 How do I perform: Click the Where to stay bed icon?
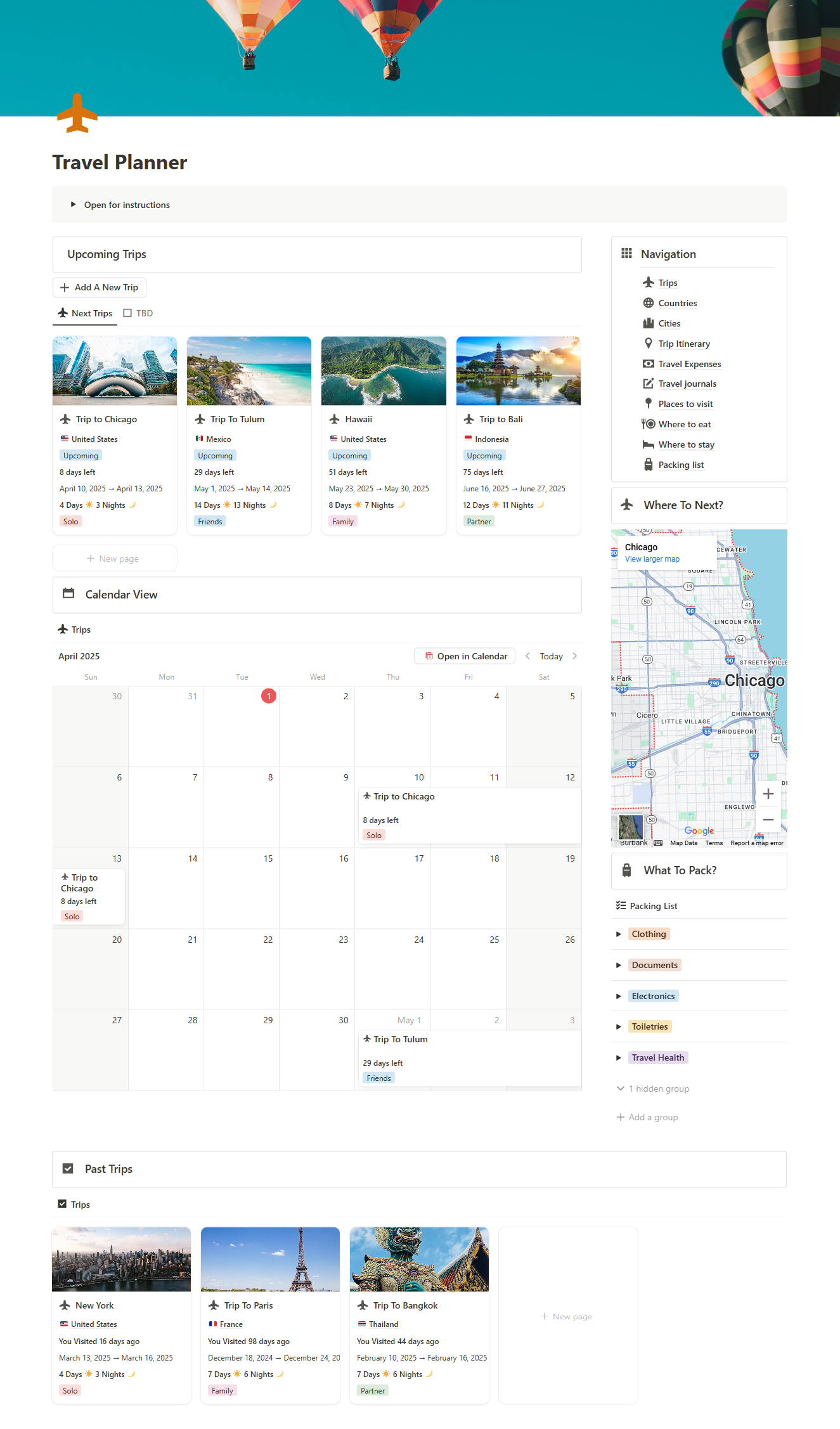click(649, 444)
